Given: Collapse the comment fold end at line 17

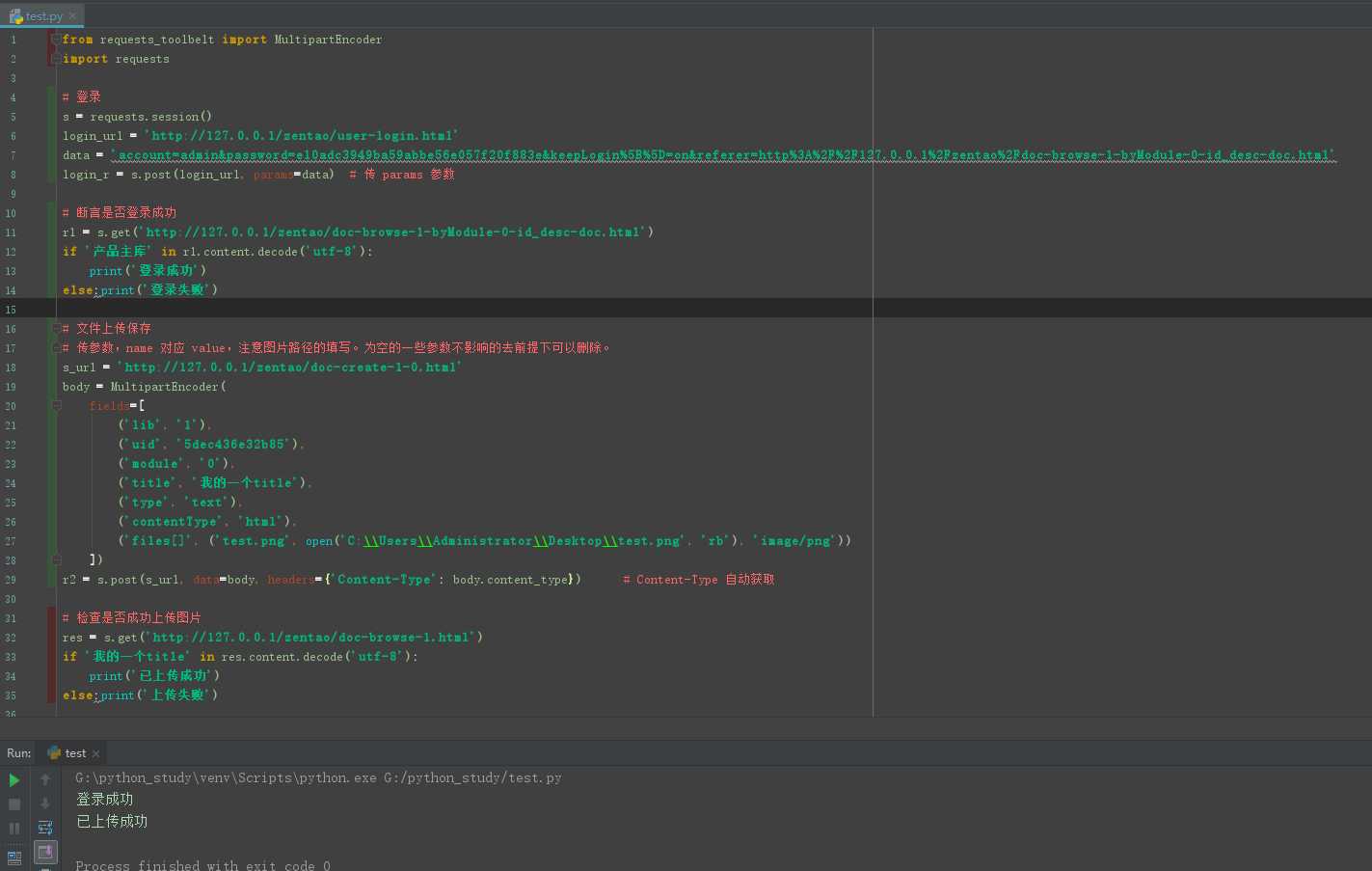Looking at the screenshot, I should click(55, 348).
